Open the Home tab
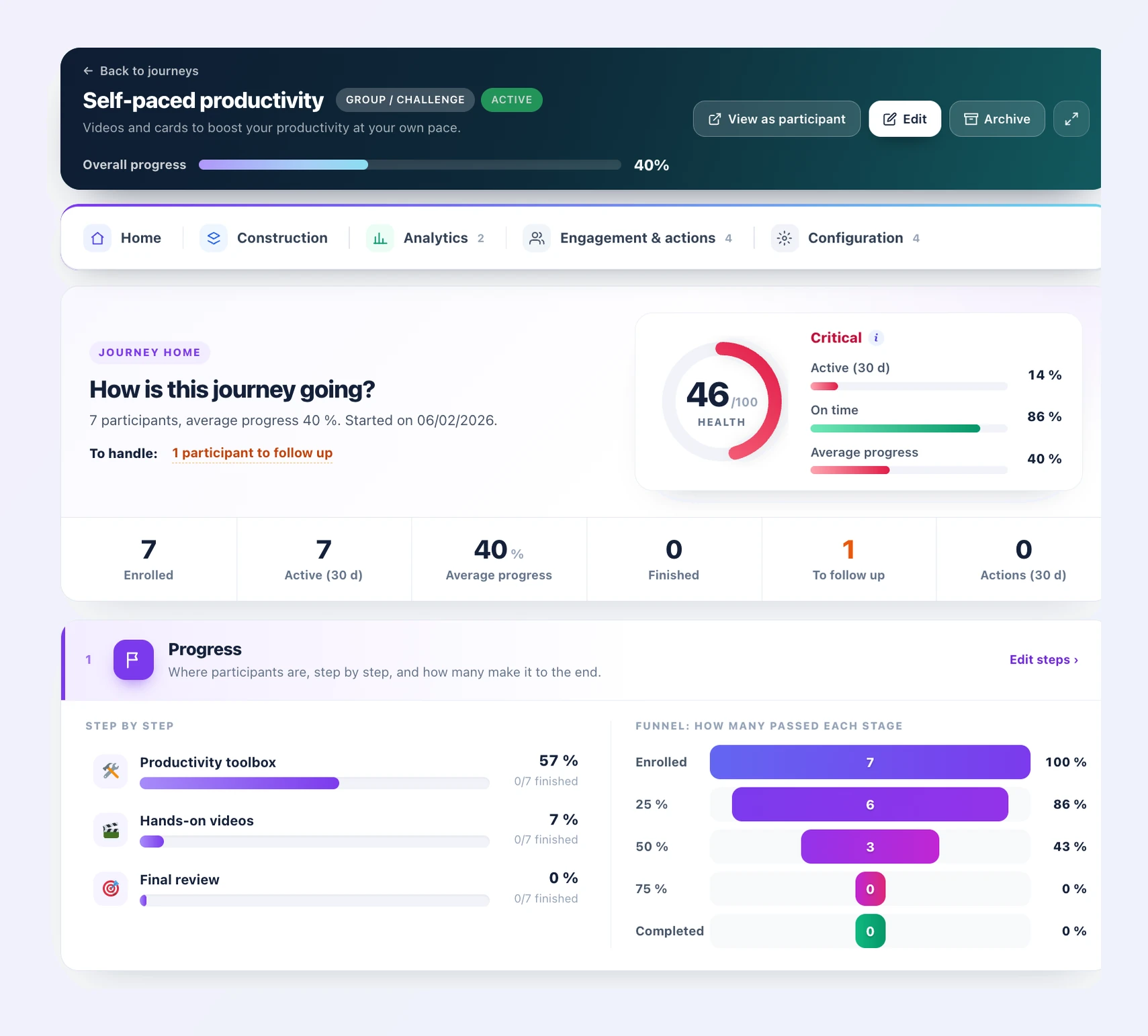Viewport: 1148px width, 1036px height. coord(122,238)
